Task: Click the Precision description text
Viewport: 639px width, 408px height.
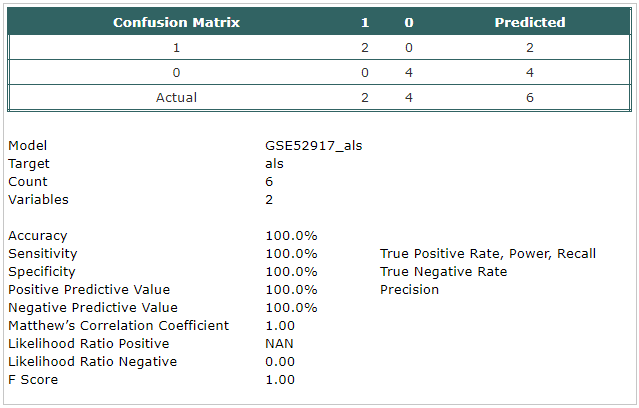Action: point(409,289)
